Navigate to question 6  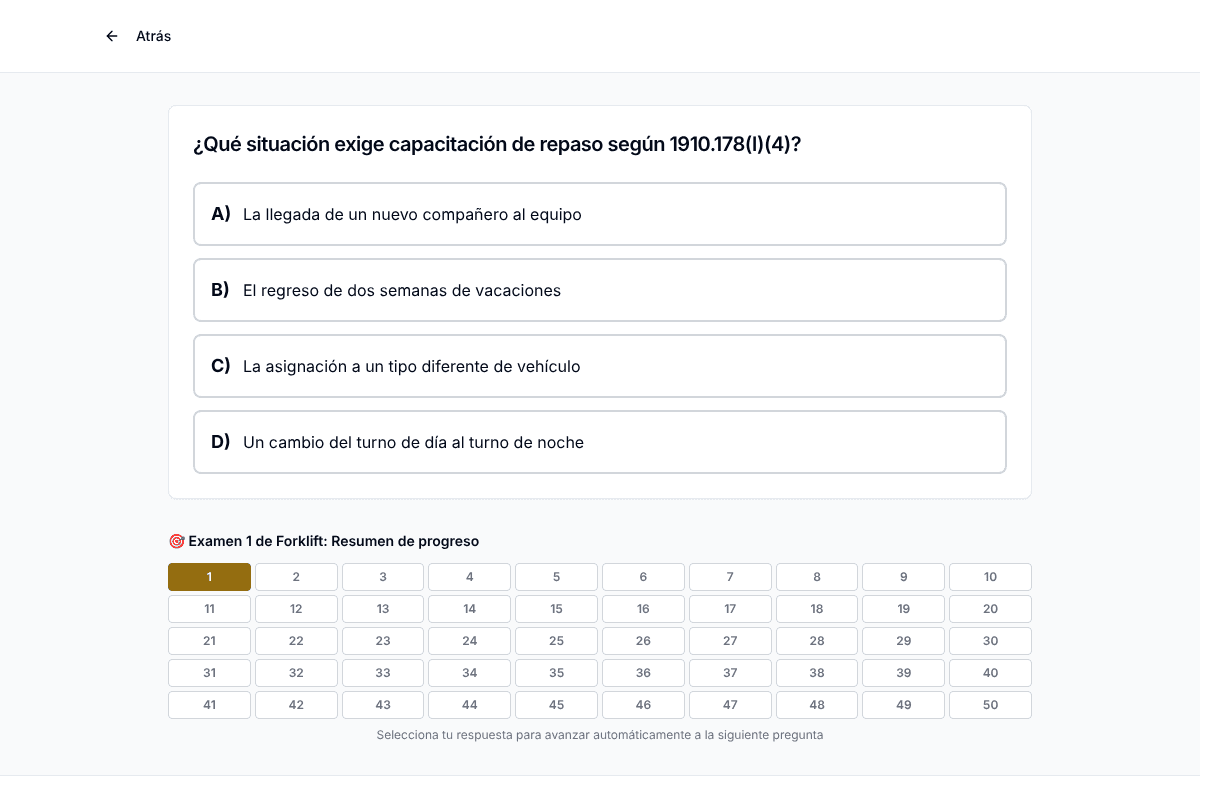click(x=643, y=577)
